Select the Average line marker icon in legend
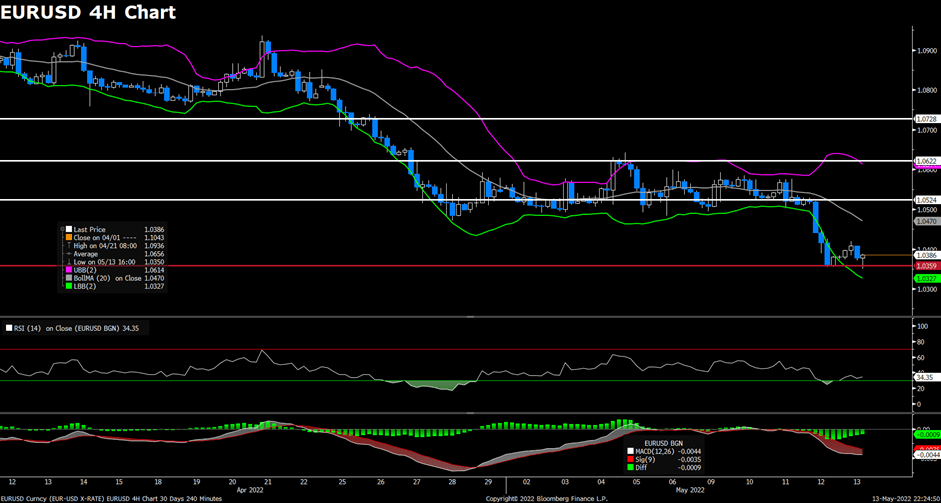Image resolution: width=941 pixels, height=503 pixels. 69,254
